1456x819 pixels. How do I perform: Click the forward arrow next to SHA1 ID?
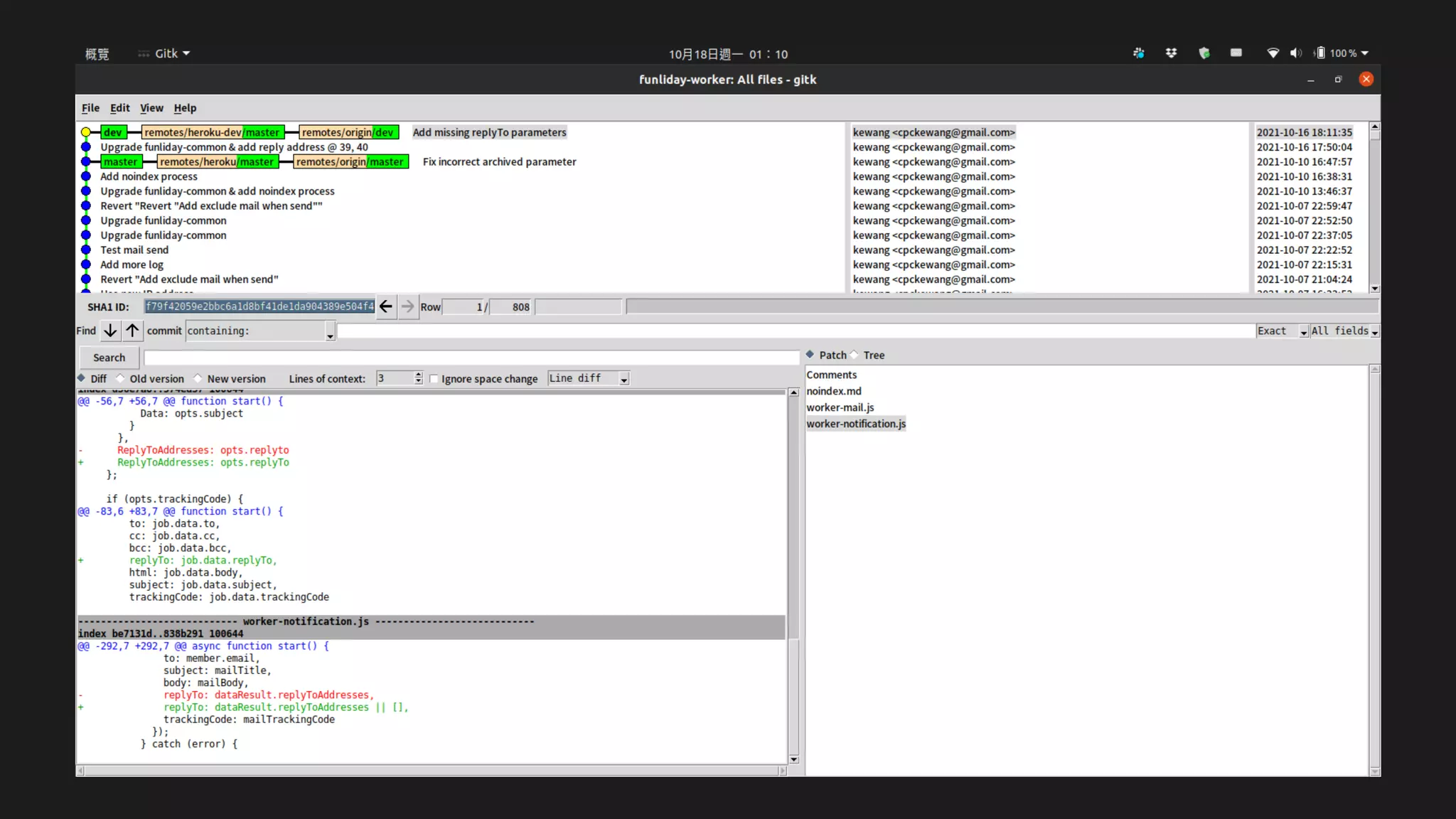407,306
